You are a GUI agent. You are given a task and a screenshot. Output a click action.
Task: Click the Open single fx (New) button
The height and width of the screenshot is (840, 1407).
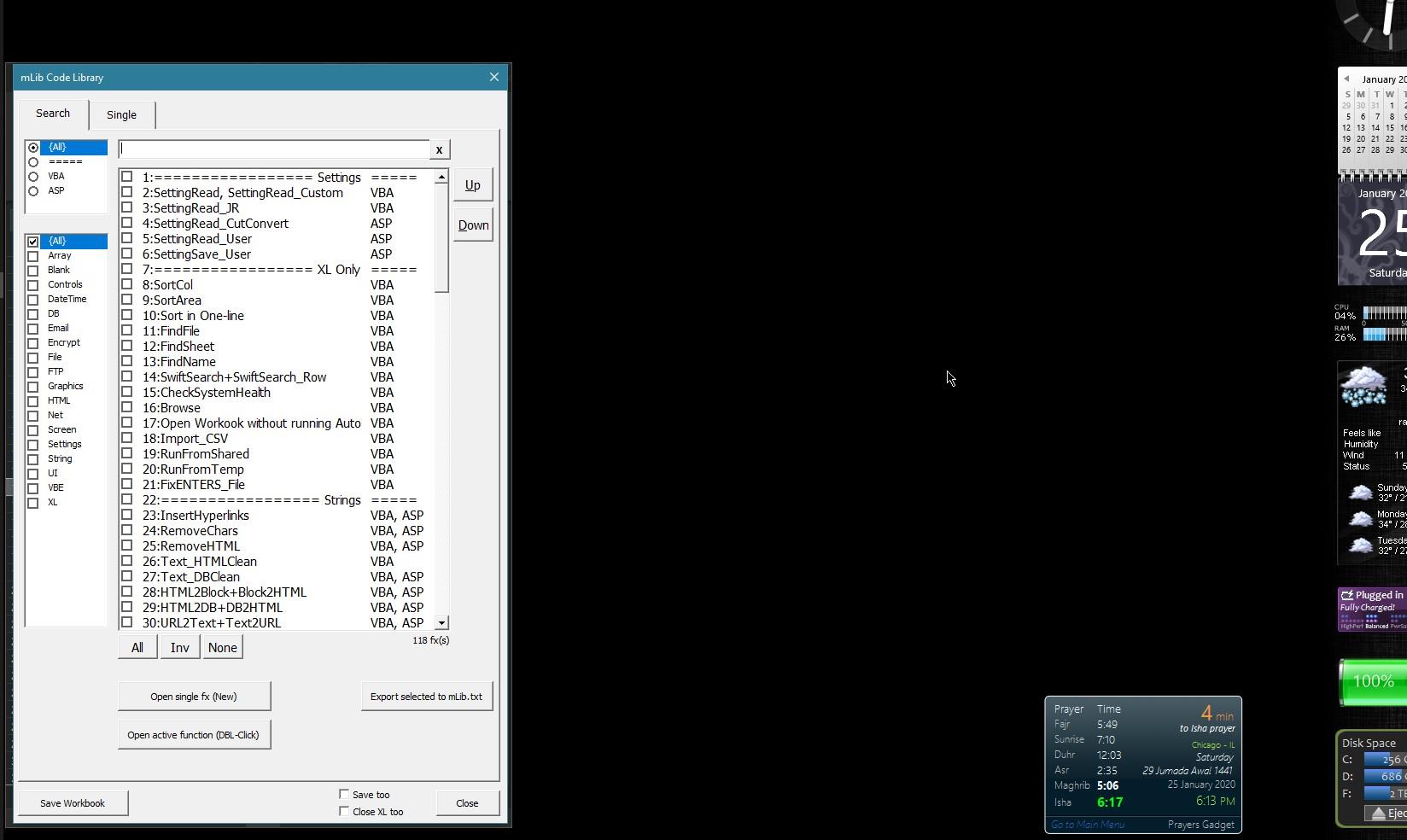click(x=194, y=697)
